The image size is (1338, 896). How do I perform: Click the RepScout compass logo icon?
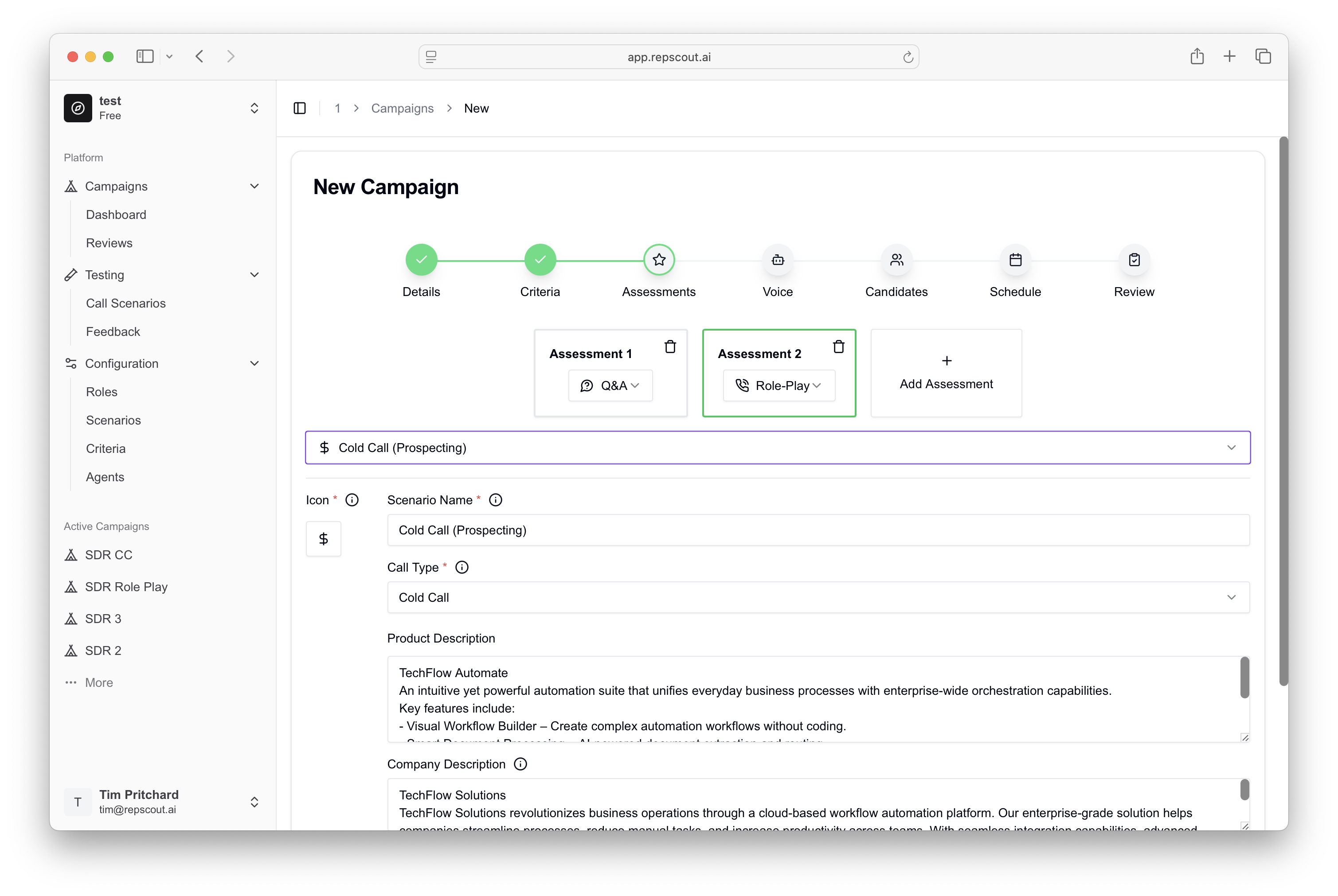pyautogui.click(x=78, y=108)
